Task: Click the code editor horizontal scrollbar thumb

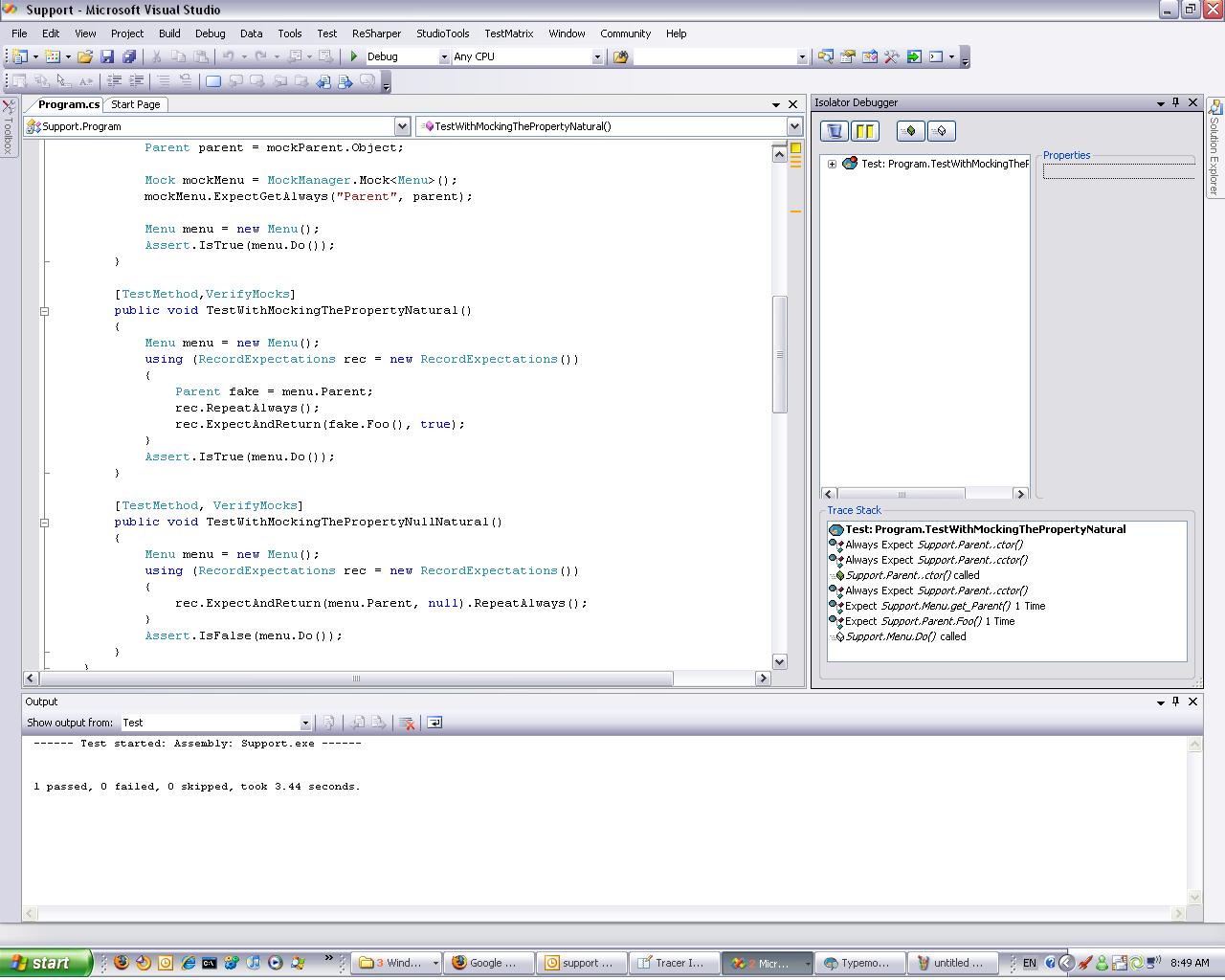Action: coord(356,679)
